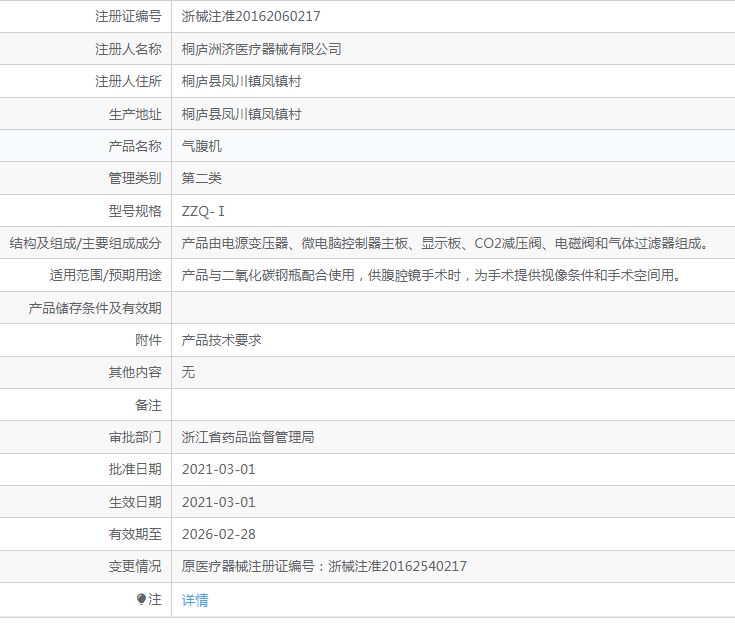The width and height of the screenshot is (735, 629).
Task: Click the 附件 label
Action: pyautogui.click(x=148, y=340)
